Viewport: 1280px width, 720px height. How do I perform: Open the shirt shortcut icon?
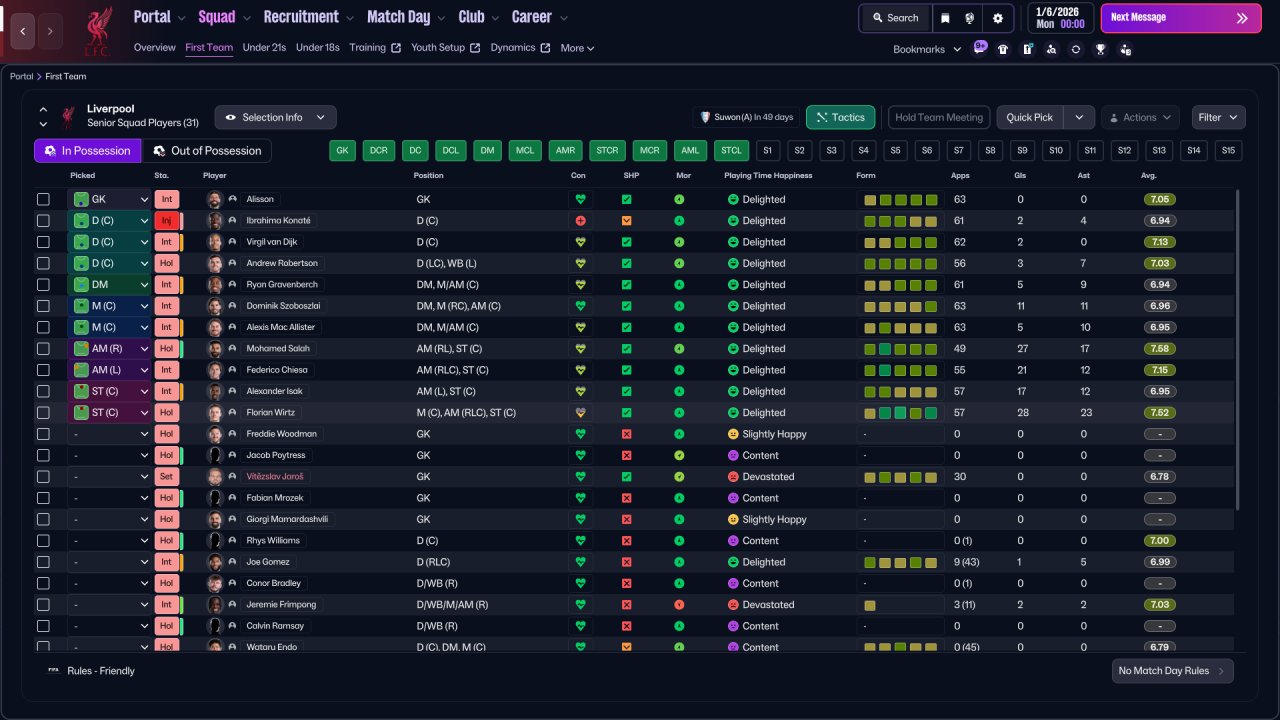coord(1003,49)
